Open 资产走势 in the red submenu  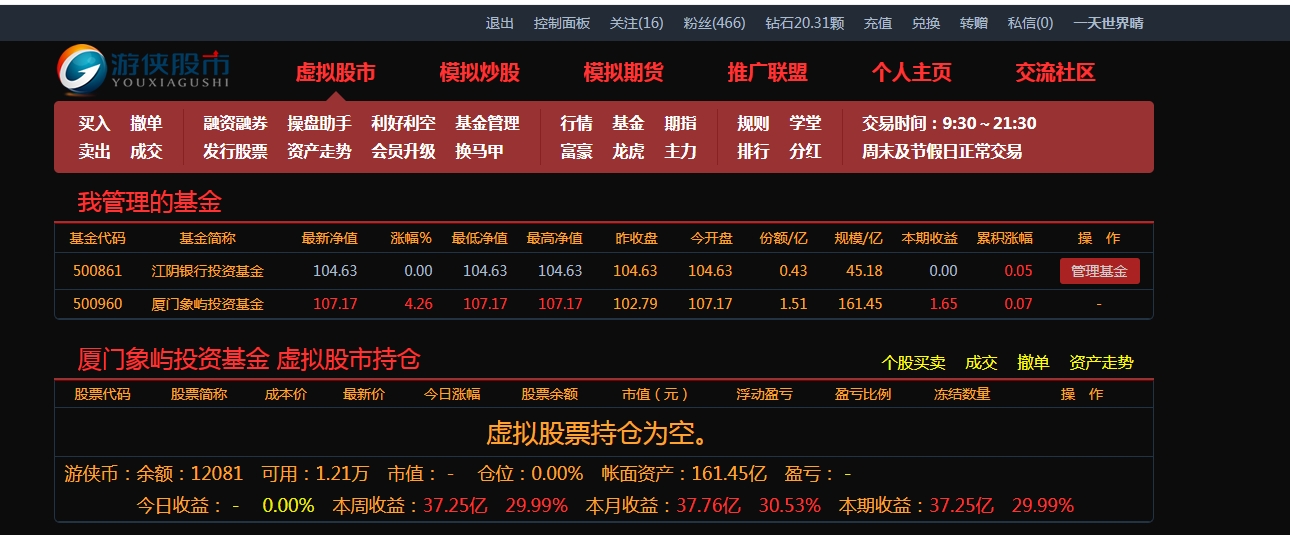(x=319, y=152)
